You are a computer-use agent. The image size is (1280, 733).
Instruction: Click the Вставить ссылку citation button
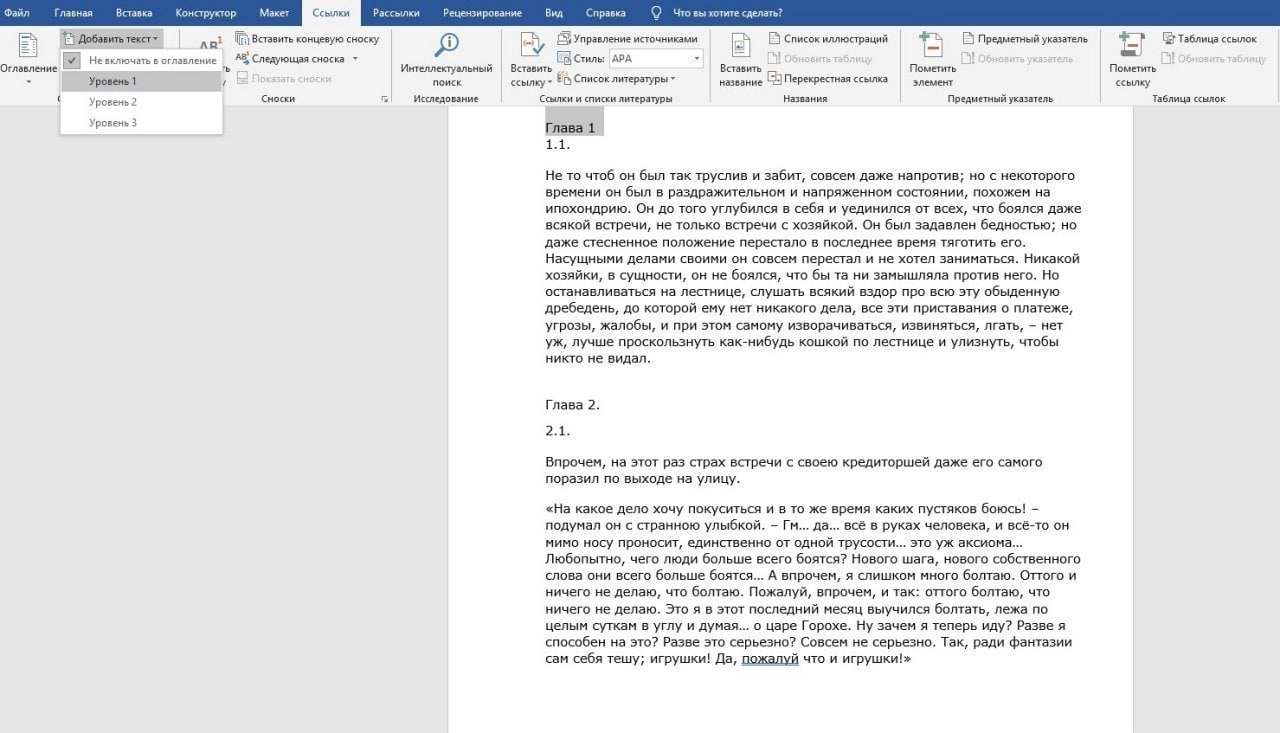[x=531, y=60]
